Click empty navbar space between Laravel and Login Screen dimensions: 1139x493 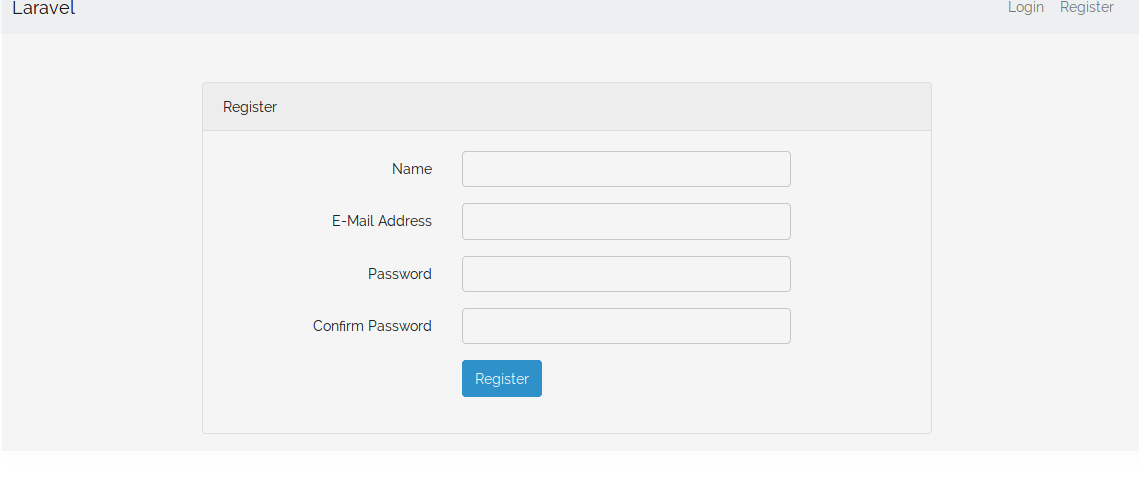point(540,14)
